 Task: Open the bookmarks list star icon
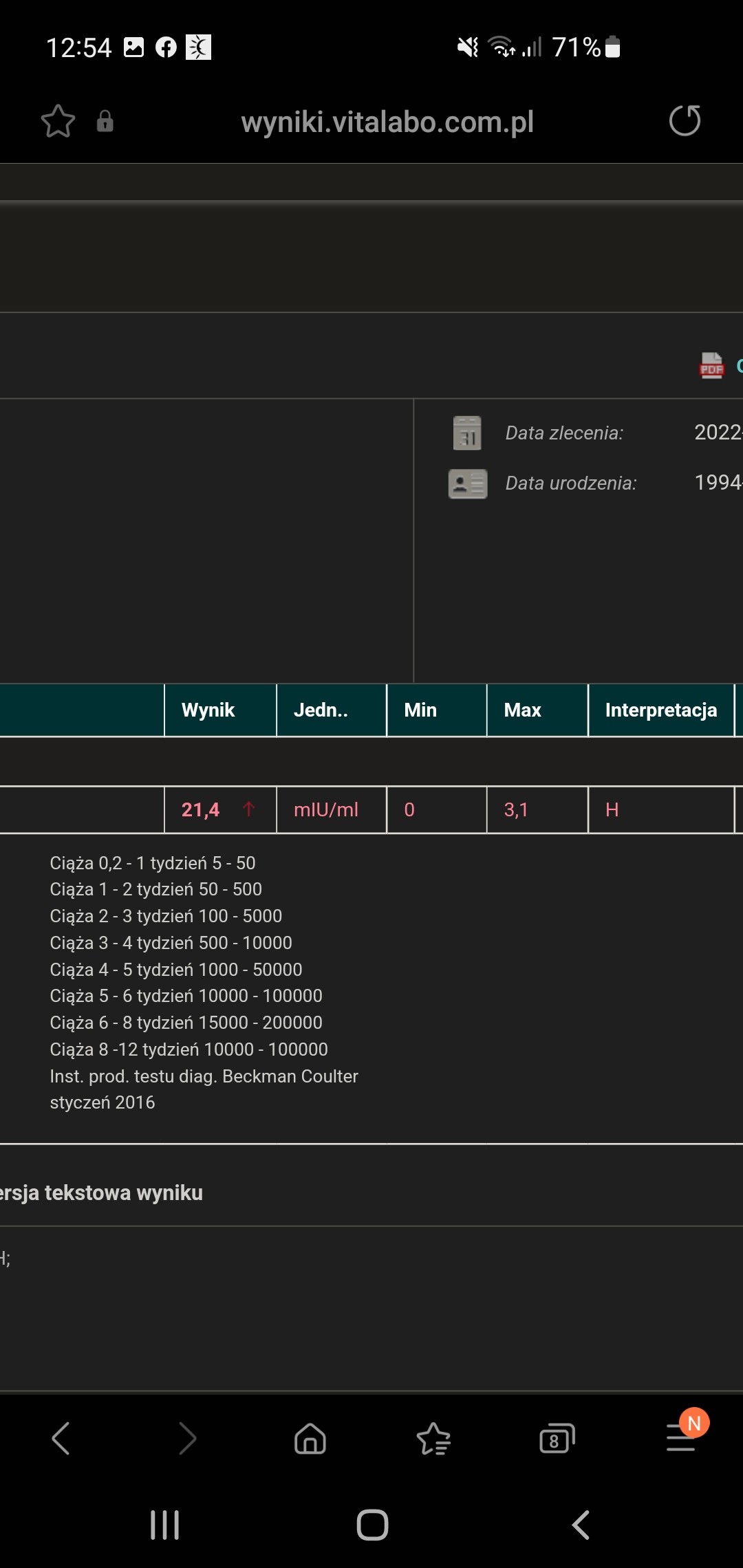433,1439
